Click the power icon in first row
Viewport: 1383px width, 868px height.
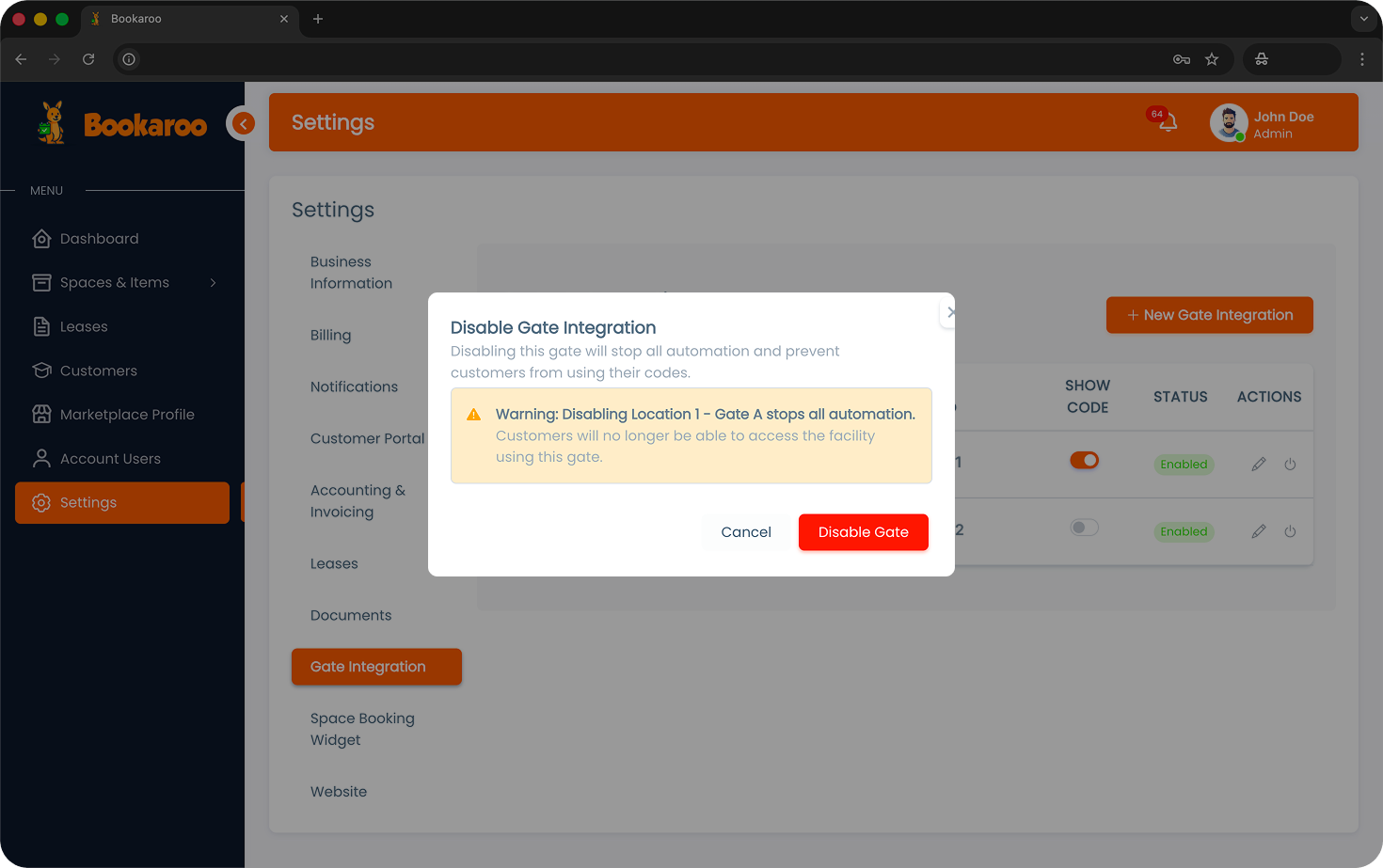coord(1290,465)
